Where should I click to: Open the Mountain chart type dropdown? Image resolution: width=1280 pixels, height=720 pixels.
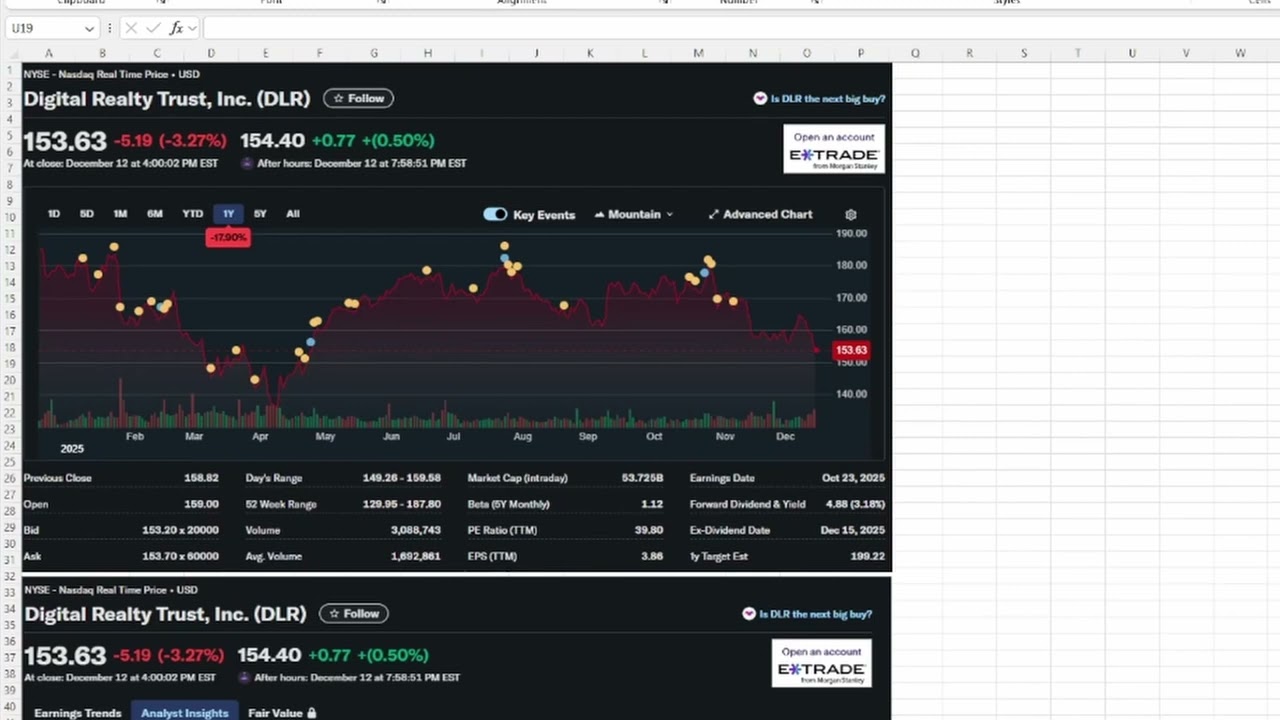point(634,214)
